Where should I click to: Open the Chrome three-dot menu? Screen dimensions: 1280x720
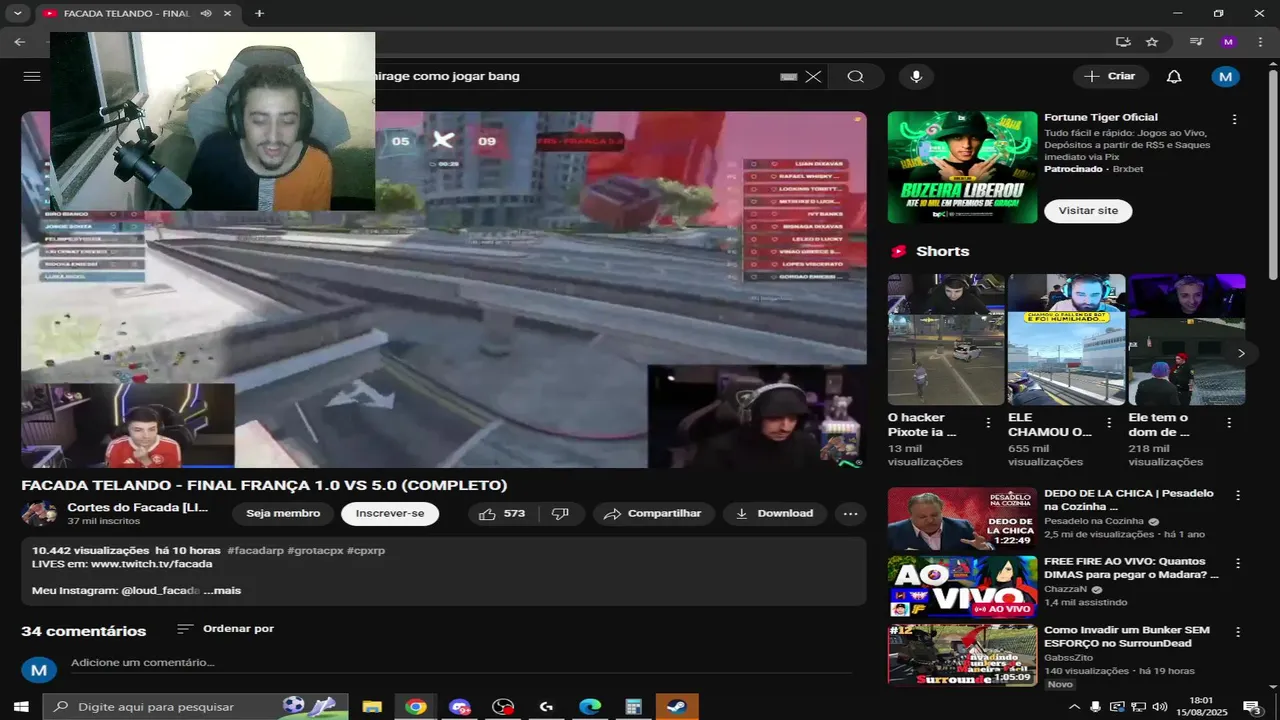point(1259,42)
